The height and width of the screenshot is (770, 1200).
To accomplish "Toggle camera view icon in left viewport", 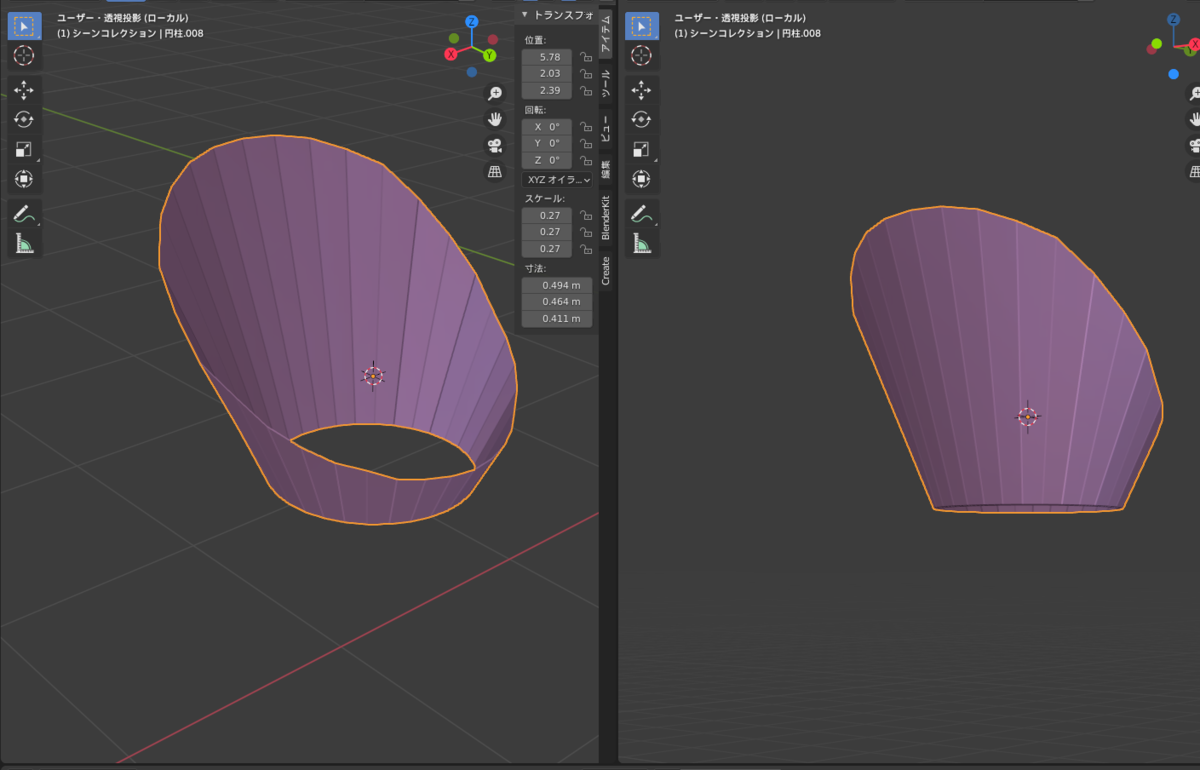I will pyautogui.click(x=494, y=145).
